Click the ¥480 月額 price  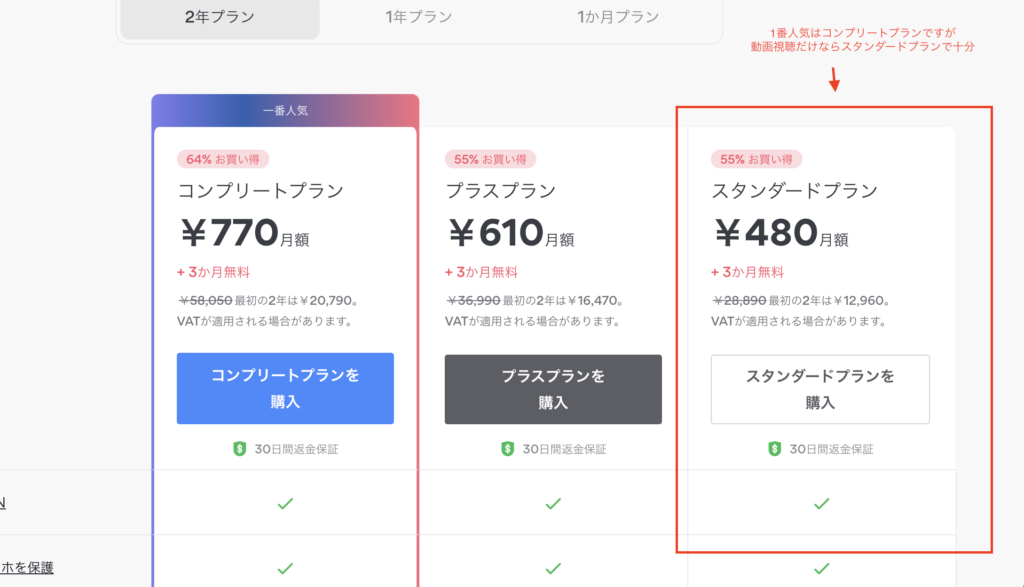pyautogui.click(x=781, y=233)
